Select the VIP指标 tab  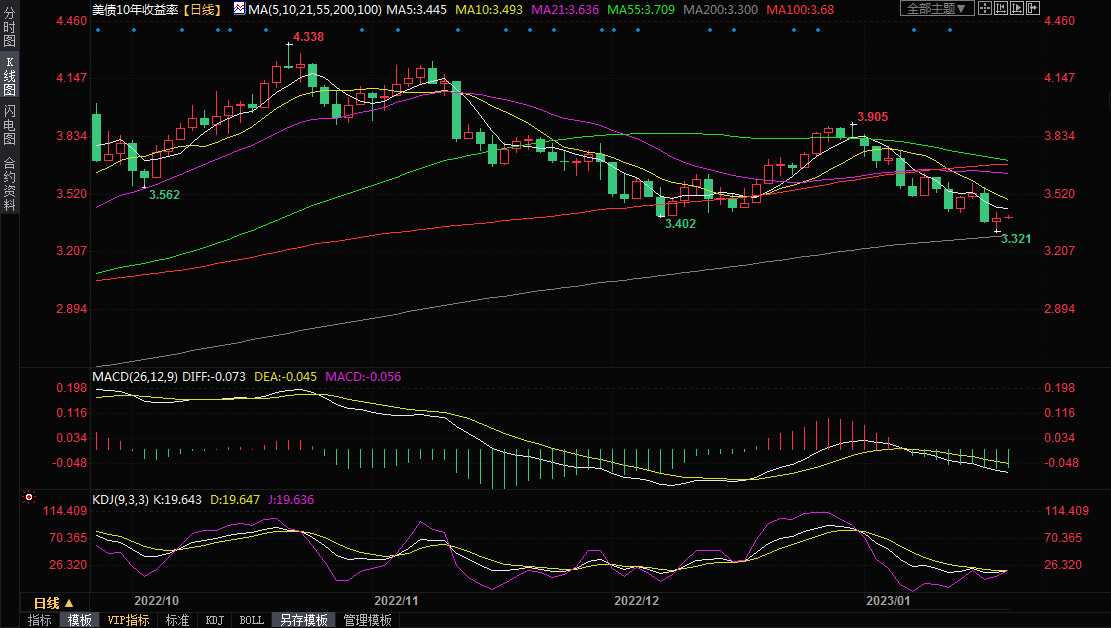(129, 620)
